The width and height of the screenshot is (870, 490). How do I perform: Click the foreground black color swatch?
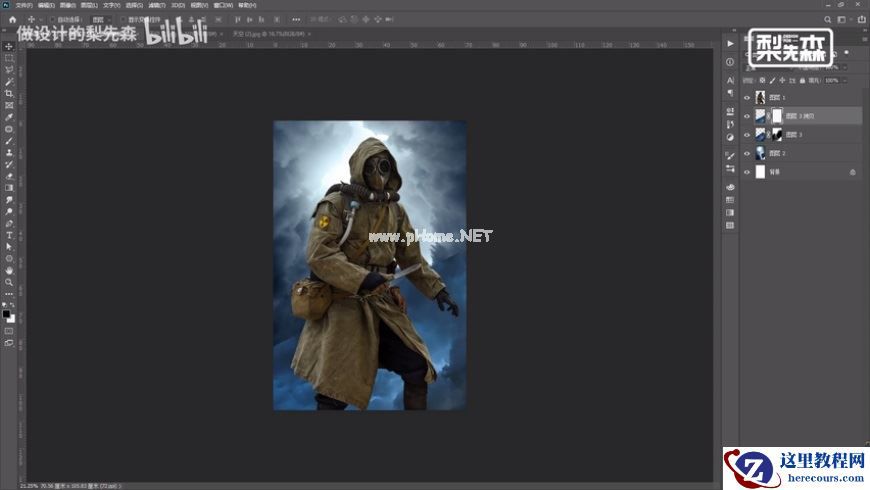6,314
